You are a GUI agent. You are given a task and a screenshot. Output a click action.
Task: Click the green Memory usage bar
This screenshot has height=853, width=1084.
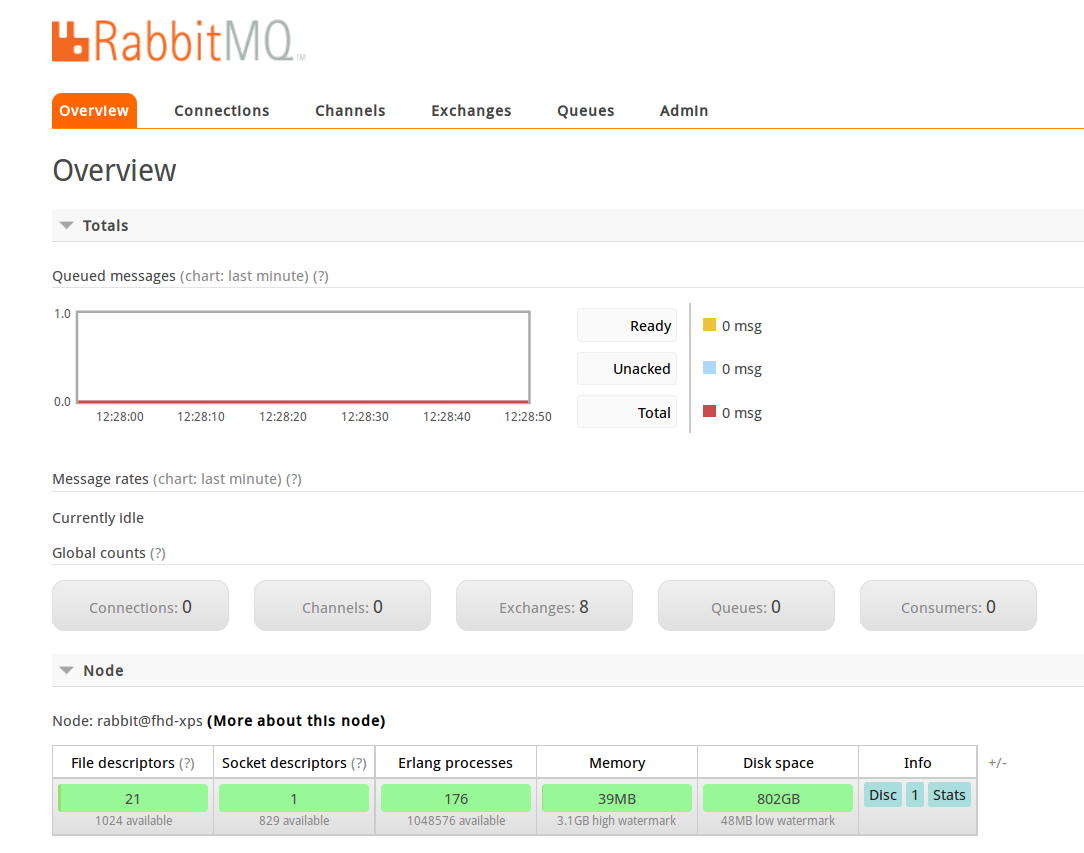point(617,798)
